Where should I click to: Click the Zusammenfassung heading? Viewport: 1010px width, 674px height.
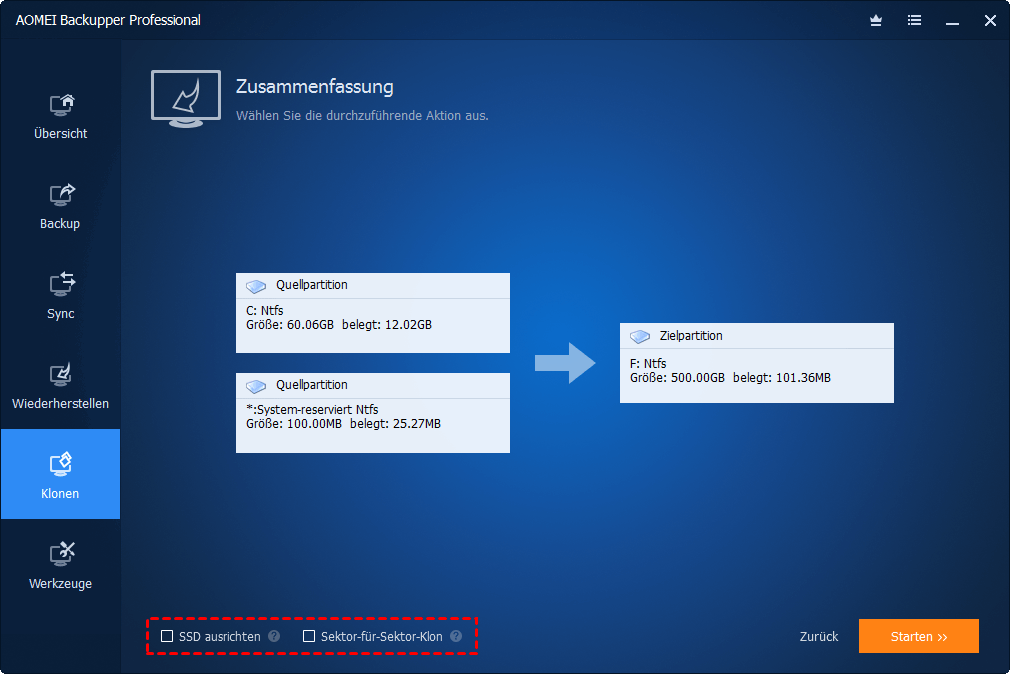pos(314,86)
